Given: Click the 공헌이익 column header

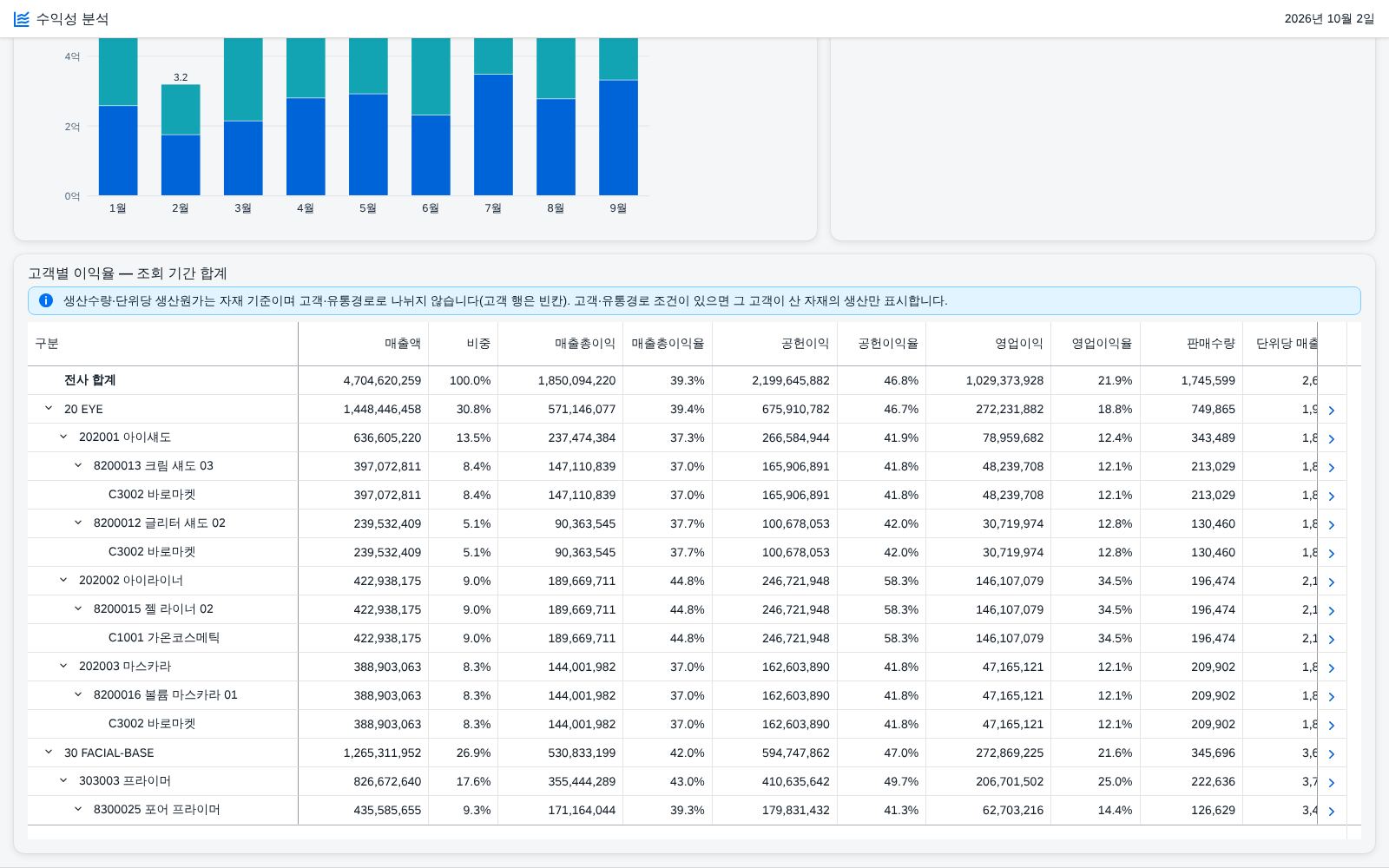Looking at the screenshot, I should click(805, 344).
